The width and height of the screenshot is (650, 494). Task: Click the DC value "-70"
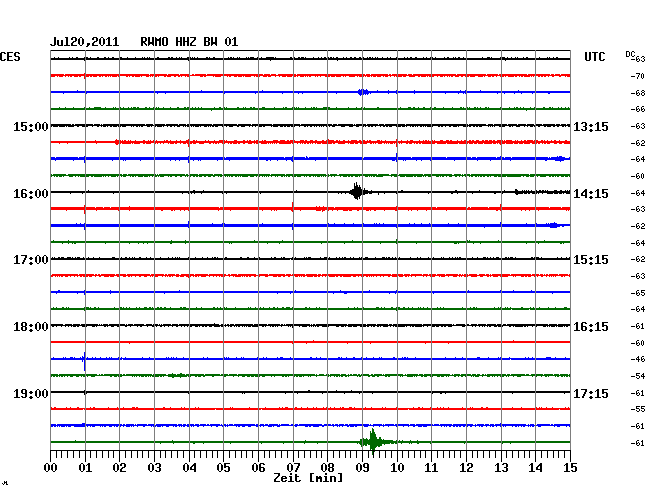(638, 76)
